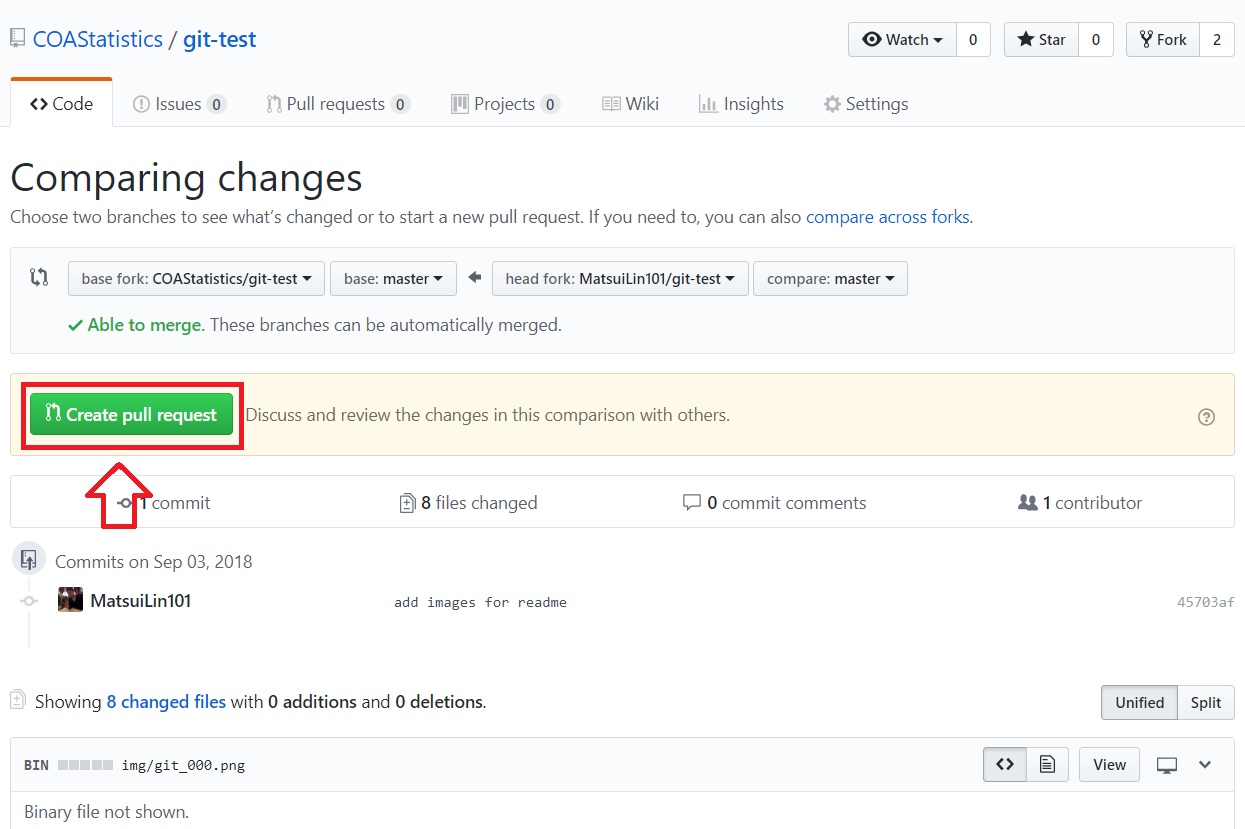1245x829 pixels.
Task: Follow the compare across forks link
Action: click(887, 217)
